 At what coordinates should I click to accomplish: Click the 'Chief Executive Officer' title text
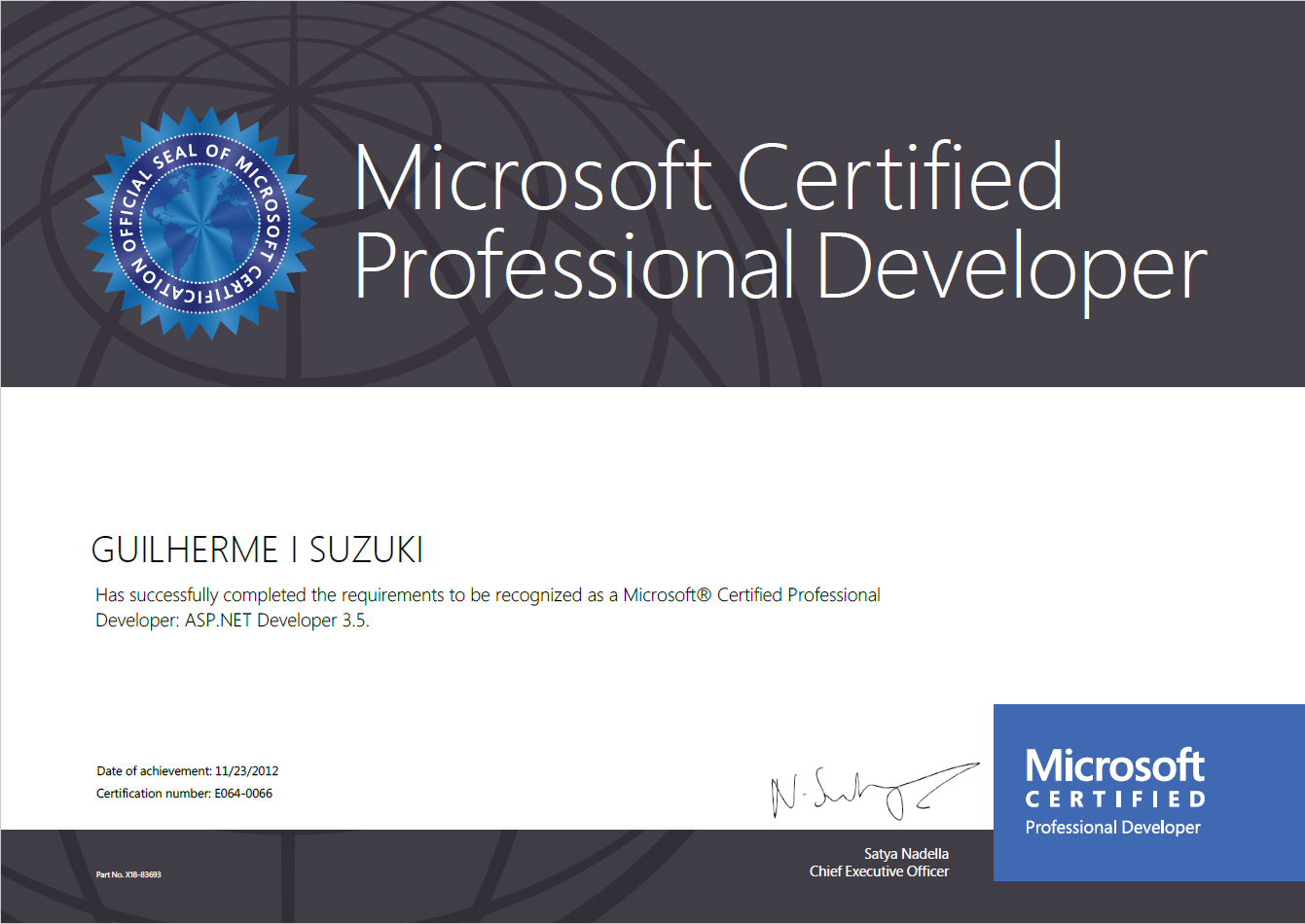[x=879, y=871]
